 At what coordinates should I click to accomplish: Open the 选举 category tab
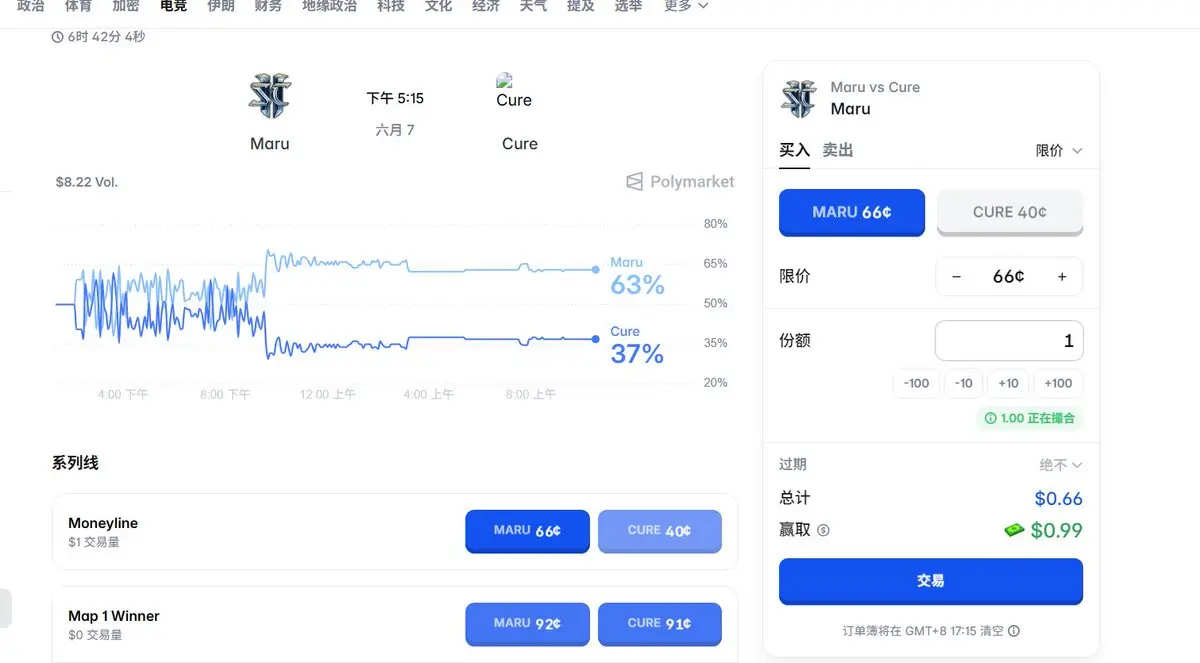click(x=628, y=6)
